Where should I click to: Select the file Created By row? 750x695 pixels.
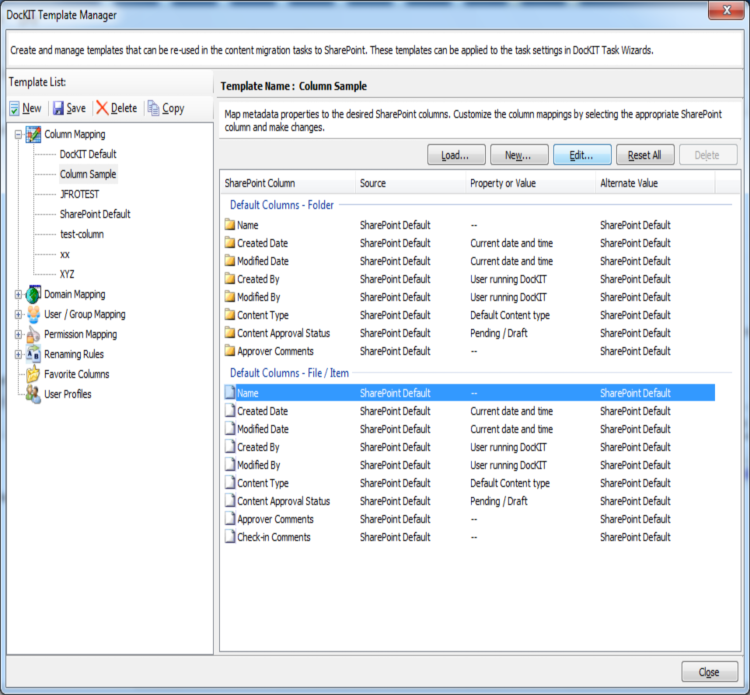[470, 447]
